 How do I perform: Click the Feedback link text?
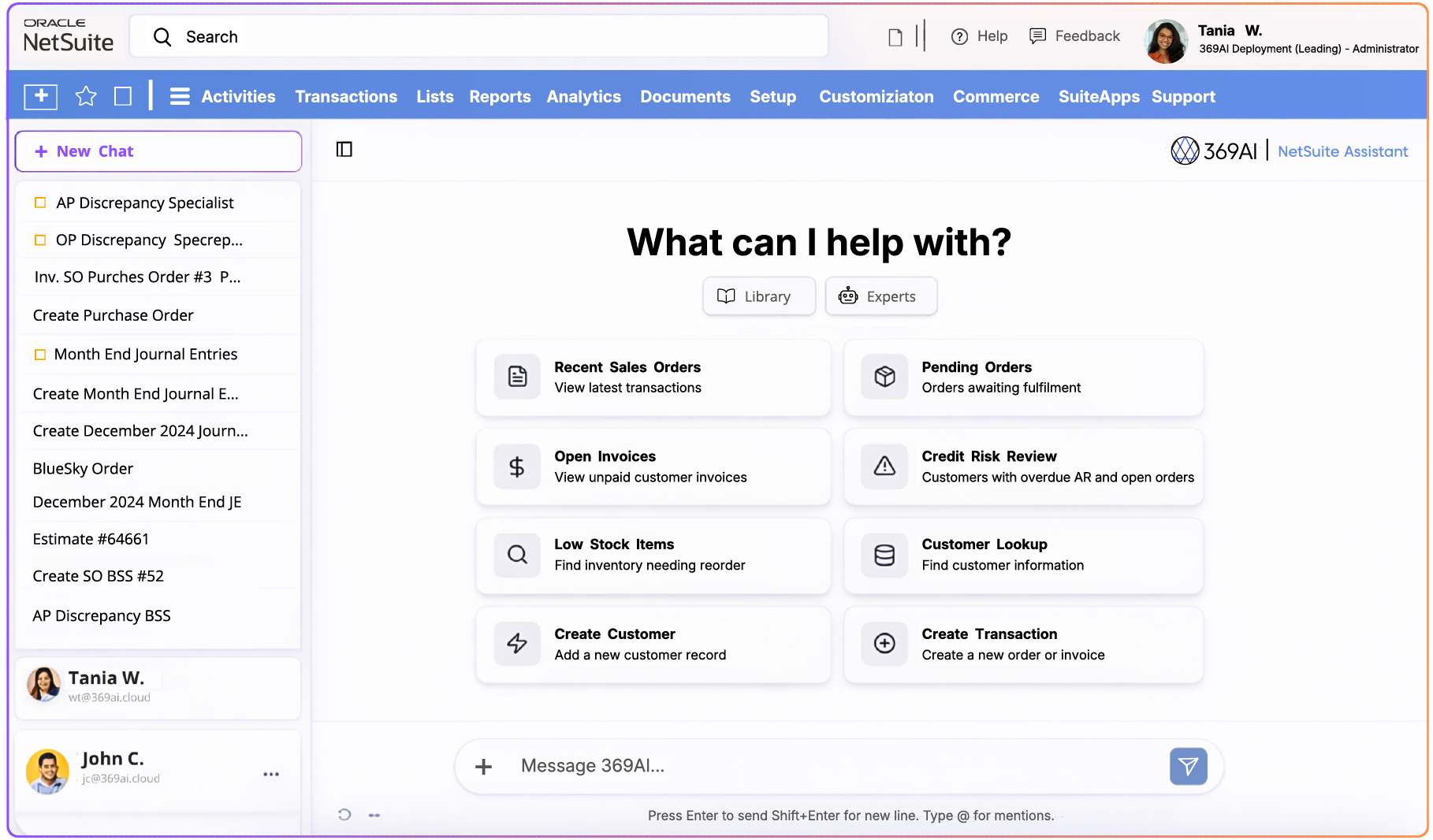pyautogui.click(x=1087, y=36)
